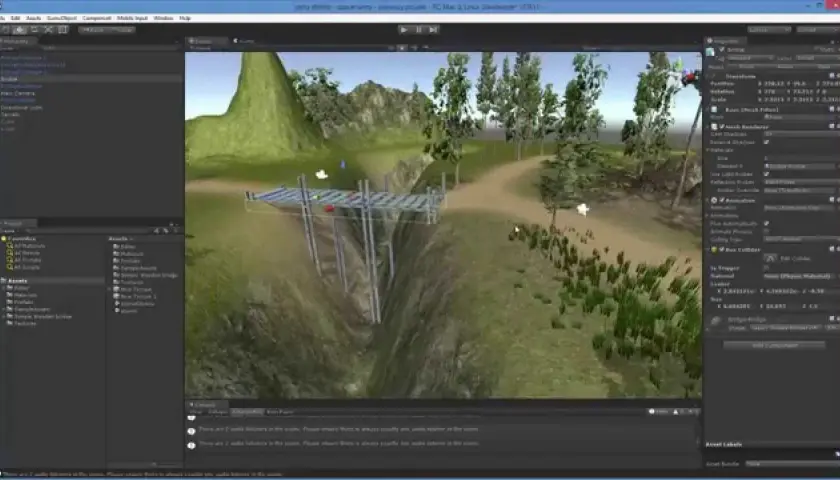Screen dimensions: 840x480
Task: Toggle console warning message count icon
Action: (678, 411)
